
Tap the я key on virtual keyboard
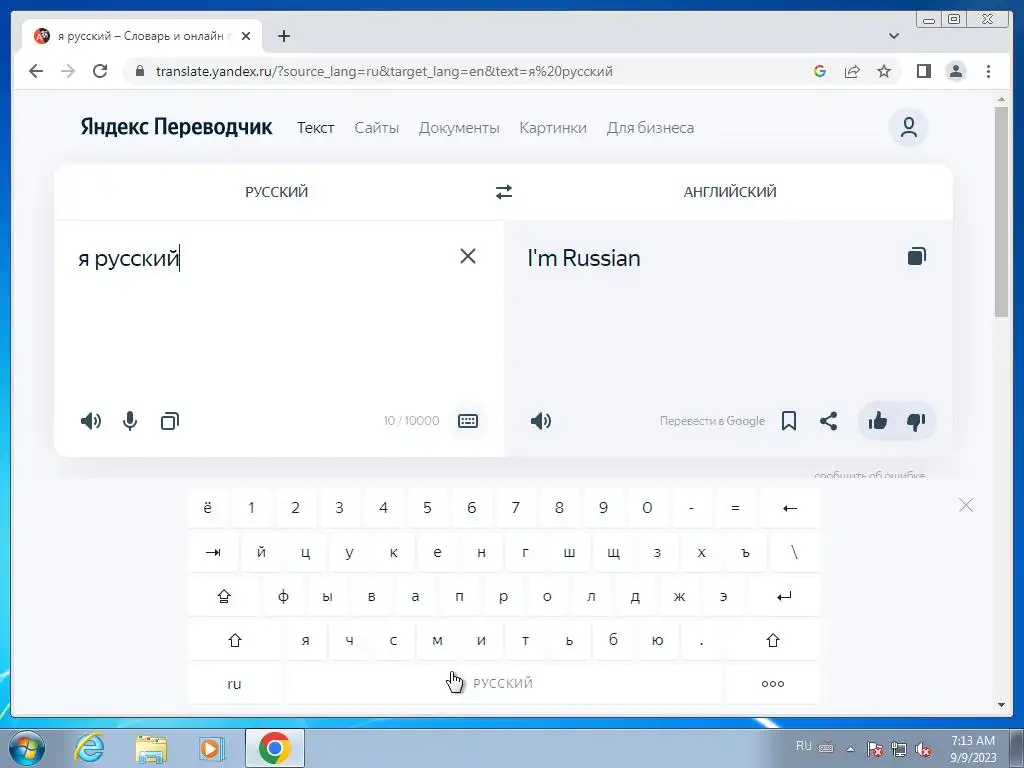pos(305,640)
